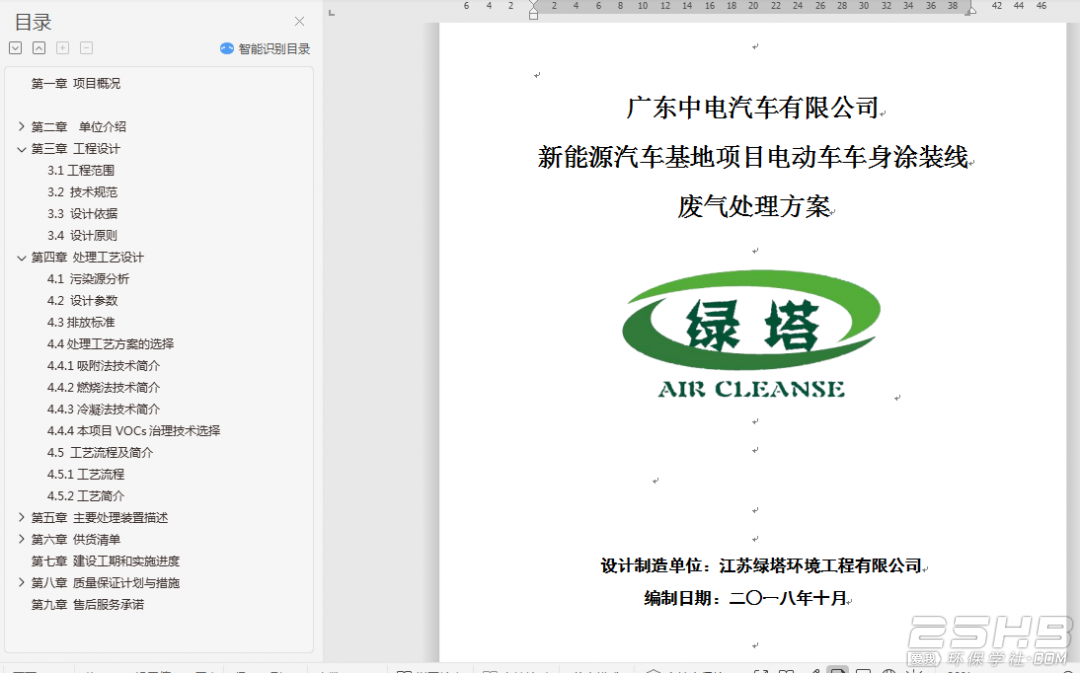1080x673 pixels.
Task: Select the 第四章 处理工艺设计 entry
Action: tap(87, 258)
